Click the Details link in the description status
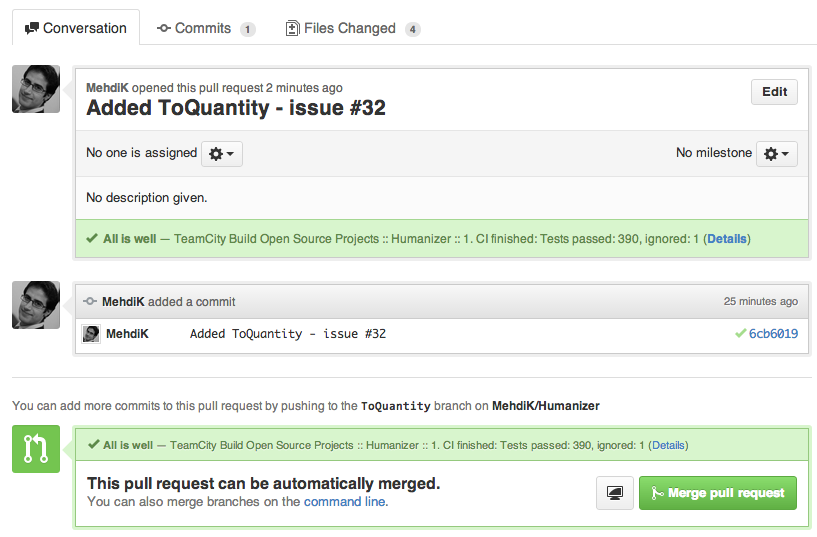 click(727, 239)
